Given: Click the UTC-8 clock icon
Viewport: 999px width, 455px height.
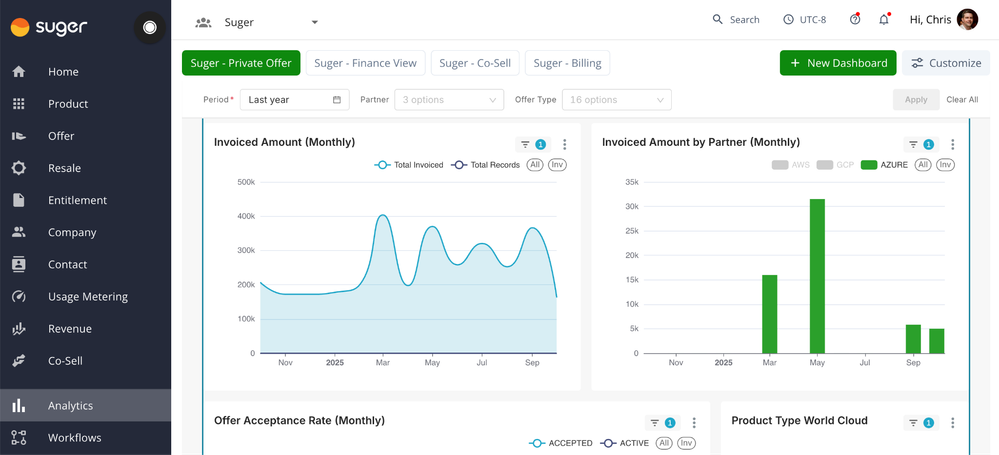Looking at the screenshot, I should (x=788, y=20).
